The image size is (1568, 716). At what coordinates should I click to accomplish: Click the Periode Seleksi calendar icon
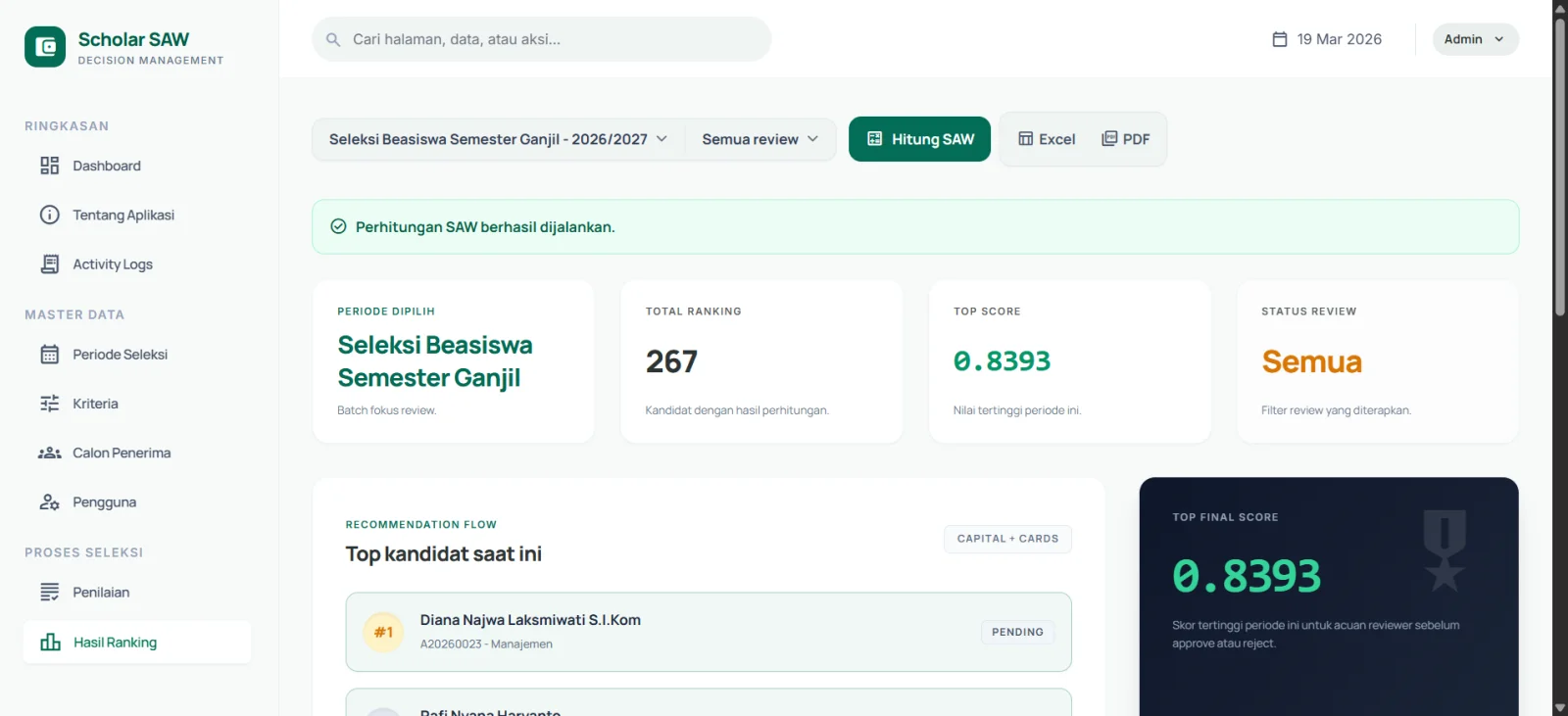coord(50,355)
